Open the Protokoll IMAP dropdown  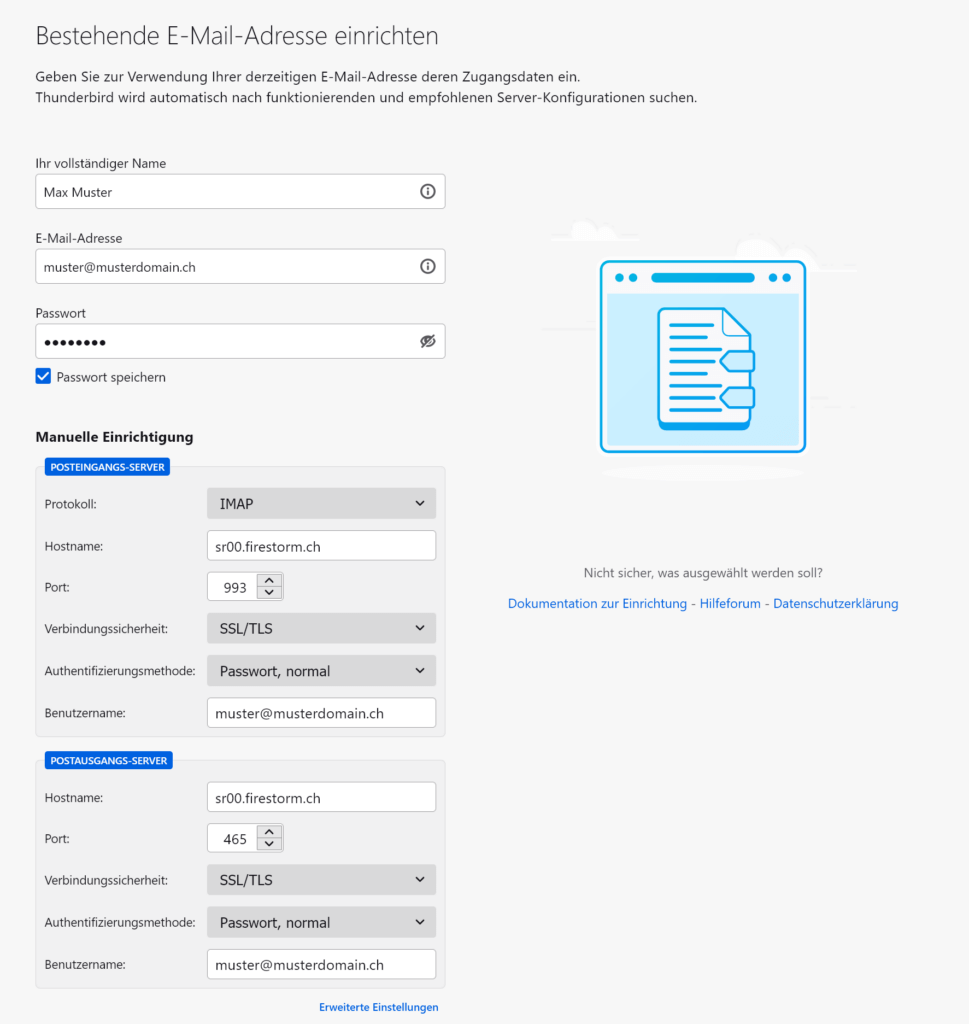(x=321, y=504)
